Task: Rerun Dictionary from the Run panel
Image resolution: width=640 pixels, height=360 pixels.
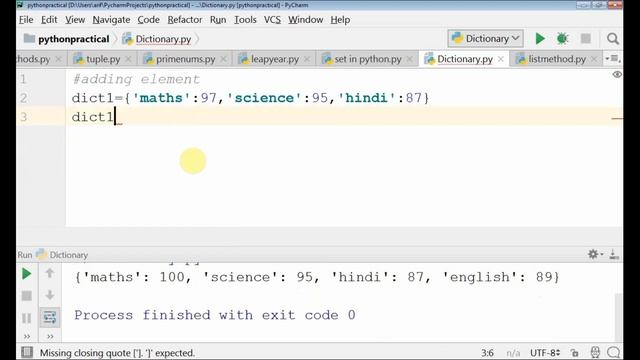Action: [x=26, y=274]
